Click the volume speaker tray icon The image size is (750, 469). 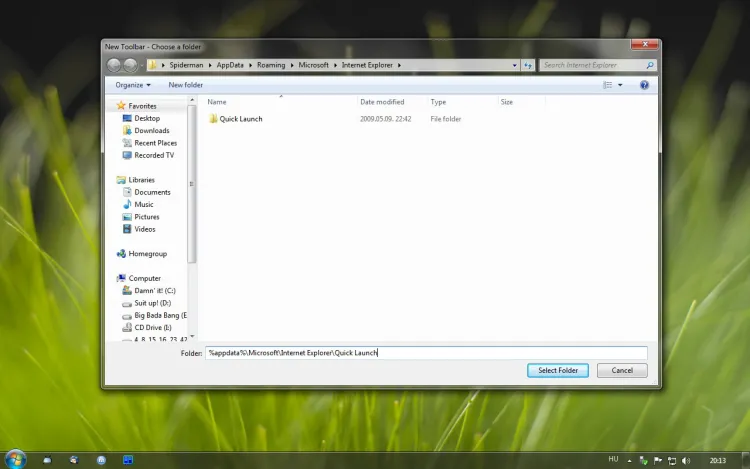686,460
